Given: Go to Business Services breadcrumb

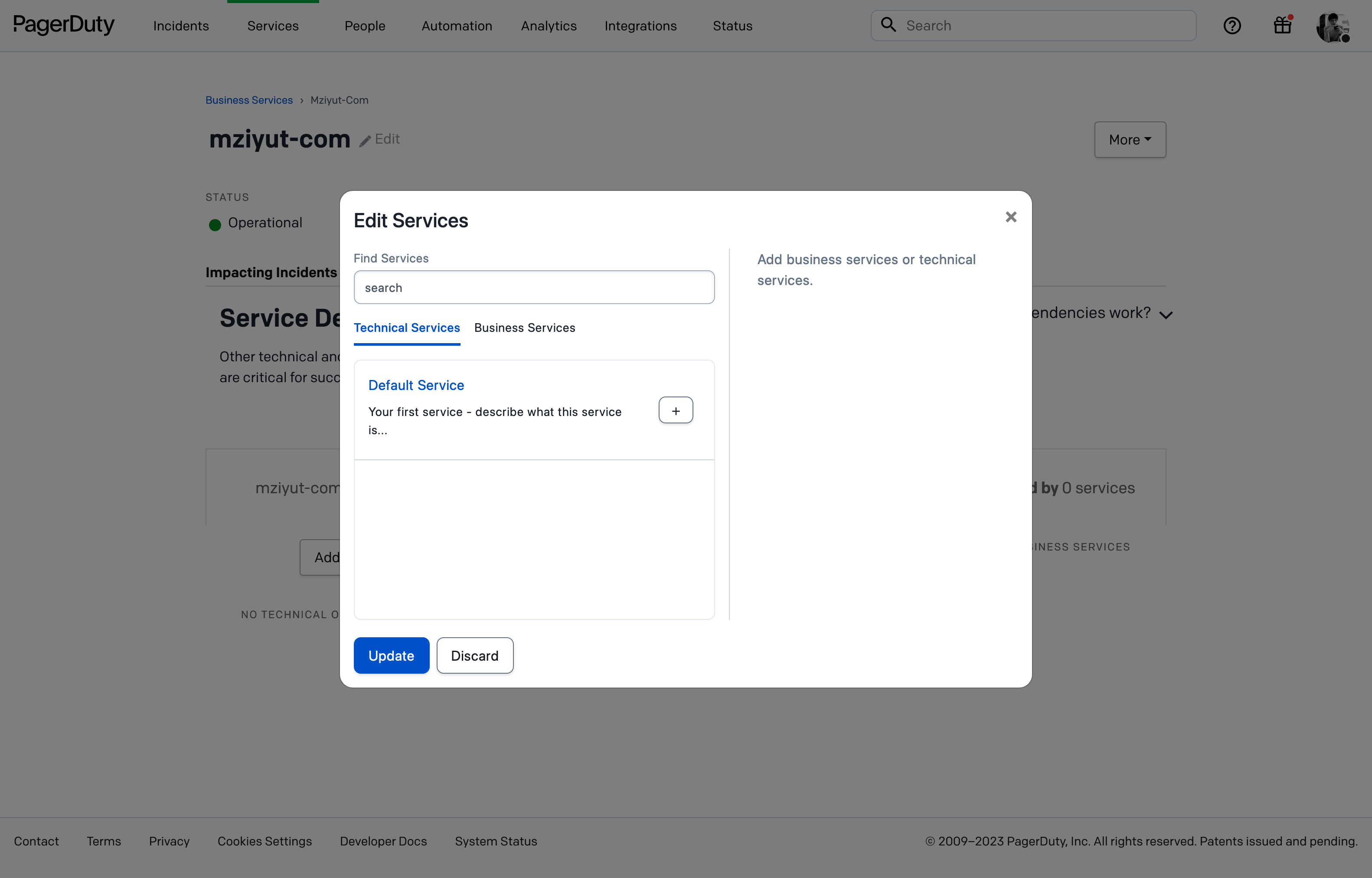Looking at the screenshot, I should click(x=249, y=100).
